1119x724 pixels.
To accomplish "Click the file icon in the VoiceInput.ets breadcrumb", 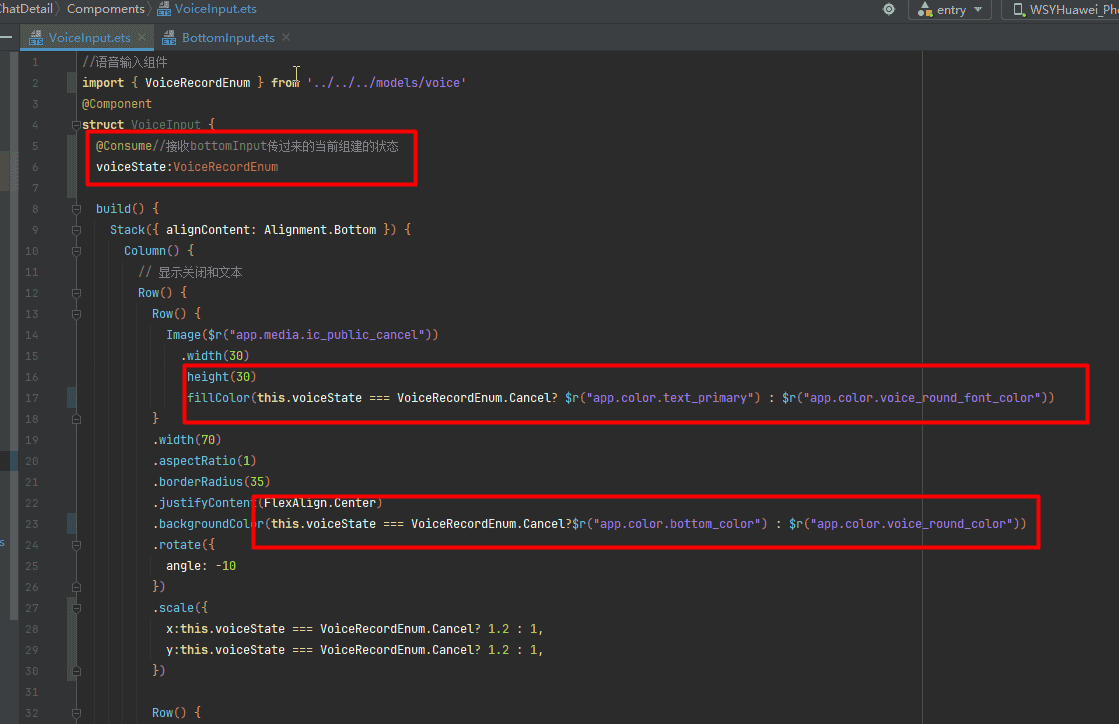I will pyautogui.click(x=164, y=9).
